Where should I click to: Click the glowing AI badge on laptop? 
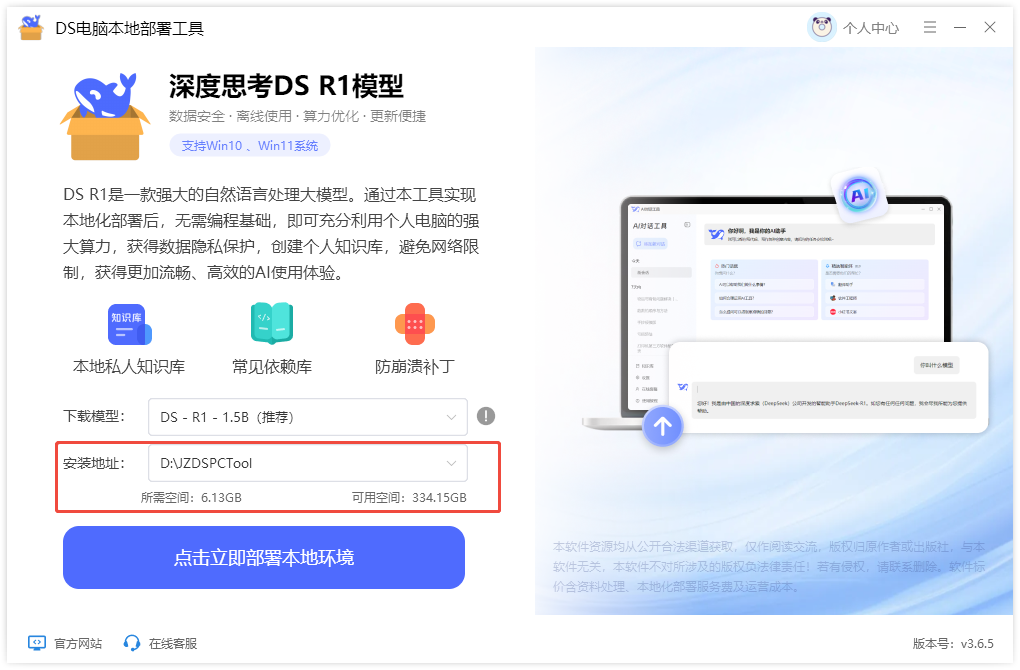click(859, 194)
